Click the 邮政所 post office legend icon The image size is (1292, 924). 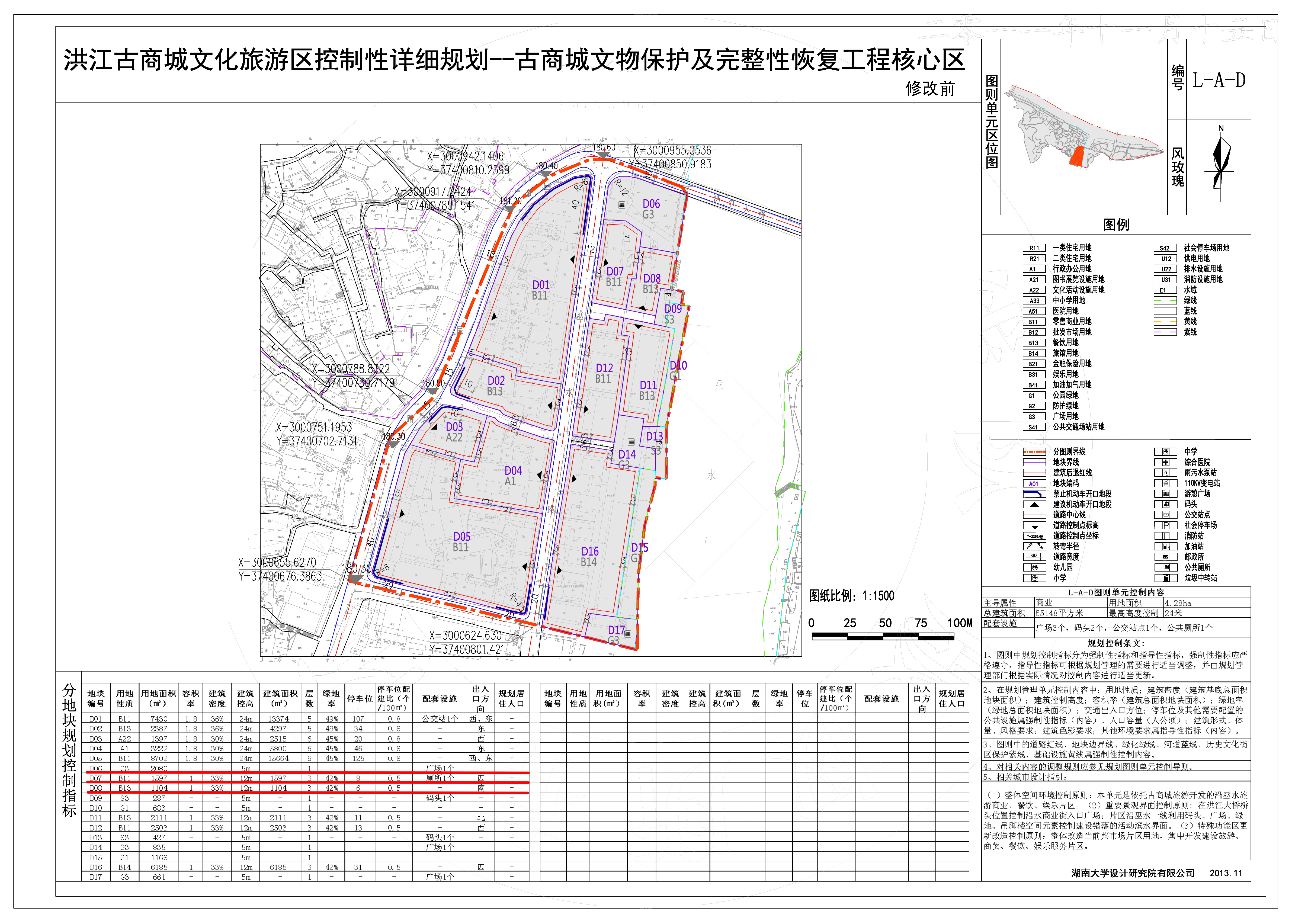[1165, 556]
